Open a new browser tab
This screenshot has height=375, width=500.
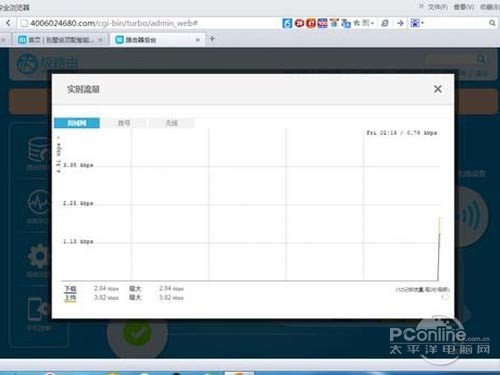point(212,39)
